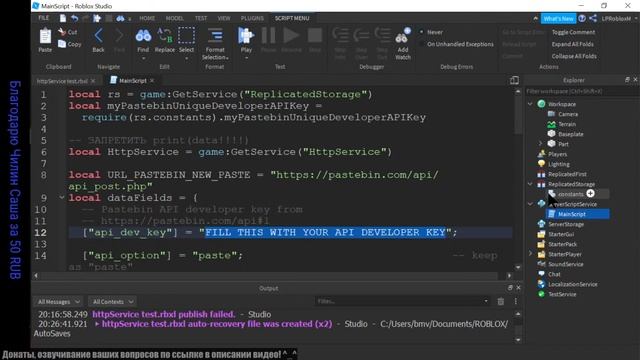The image size is (640, 360).
Task: Switch to the TEST ribbon tab
Action: (x=201, y=18)
